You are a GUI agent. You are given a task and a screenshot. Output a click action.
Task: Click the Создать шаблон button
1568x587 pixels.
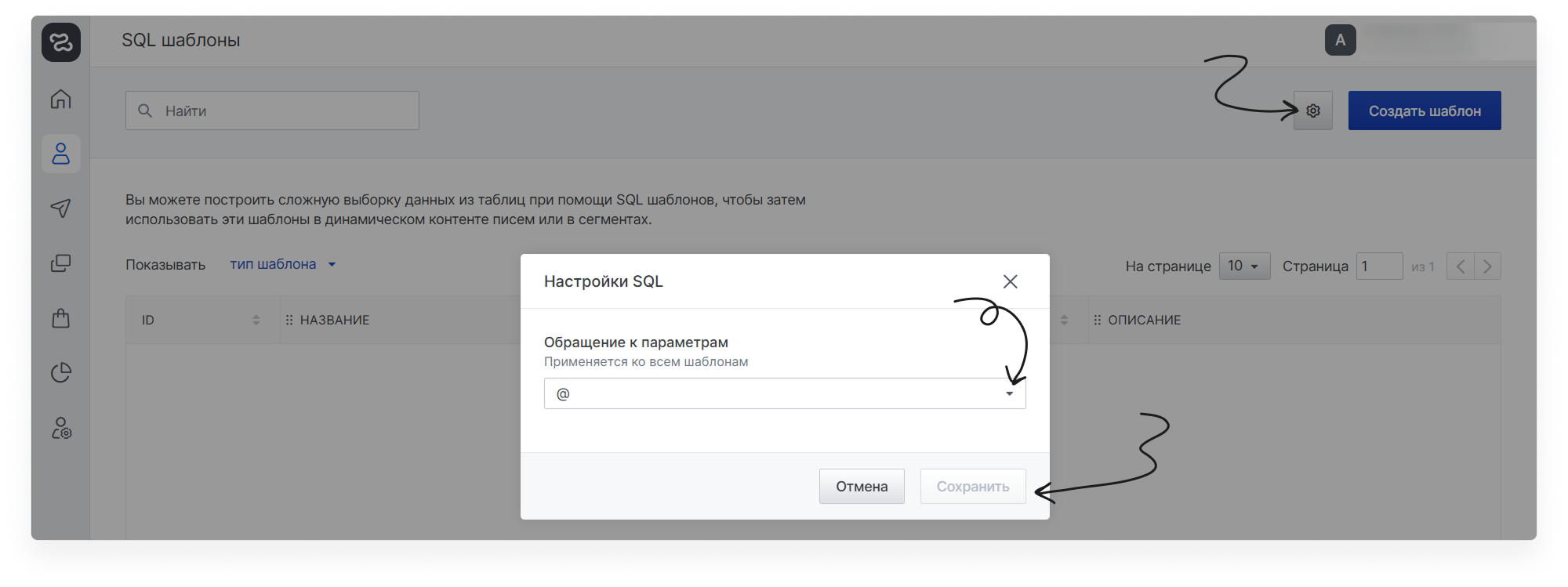pos(1425,111)
